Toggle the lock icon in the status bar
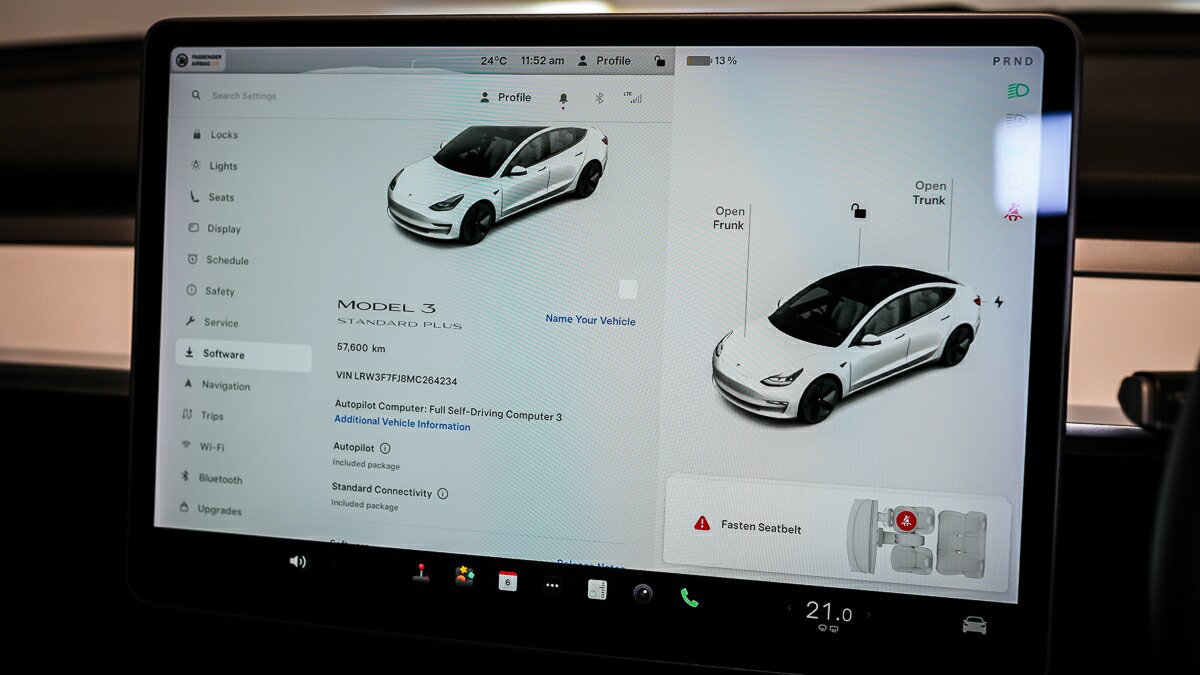The image size is (1200, 675). 659,61
